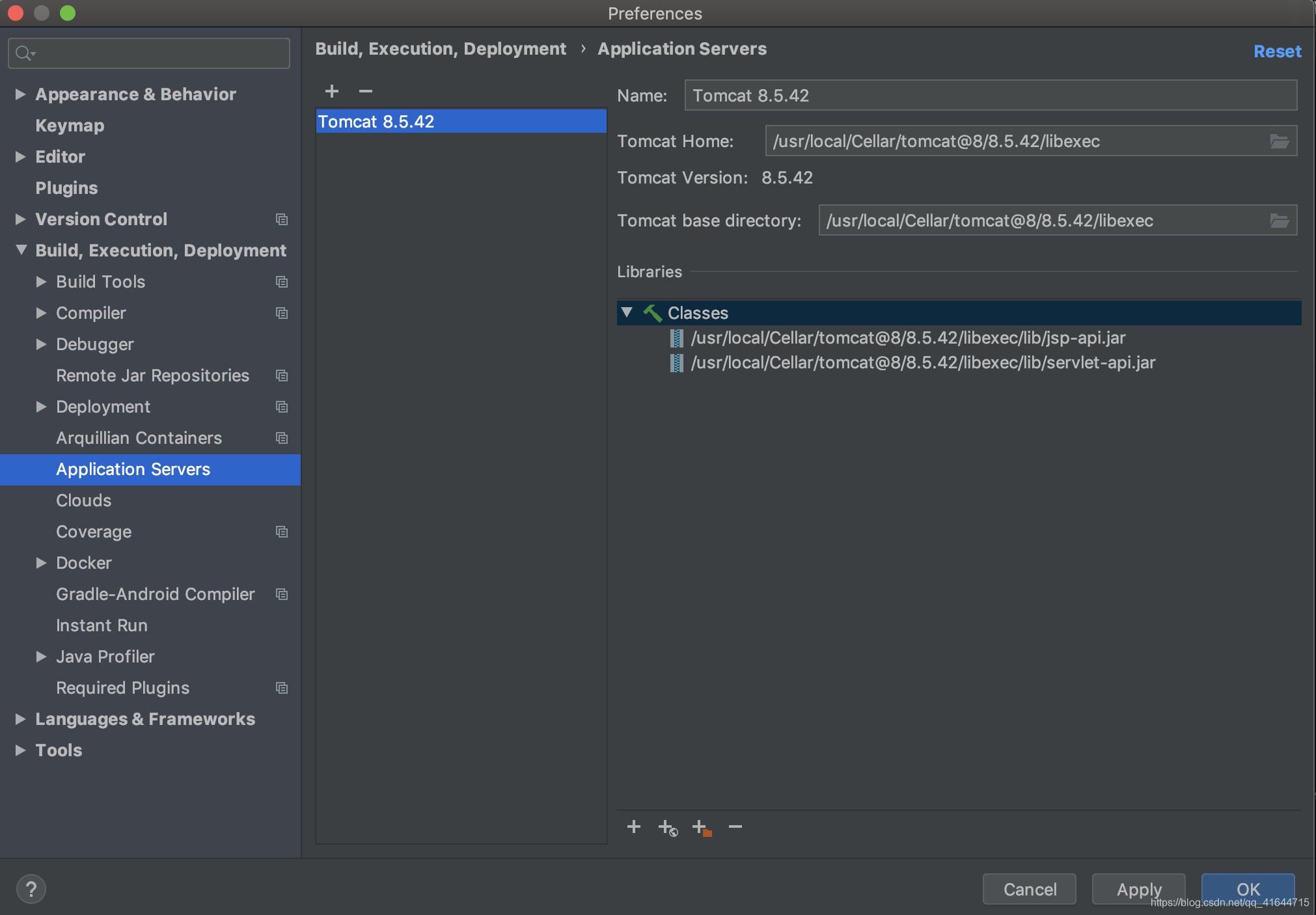The height and width of the screenshot is (915, 1316).
Task: Browse for Tomcat base directory folder
Action: click(x=1280, y=221)
